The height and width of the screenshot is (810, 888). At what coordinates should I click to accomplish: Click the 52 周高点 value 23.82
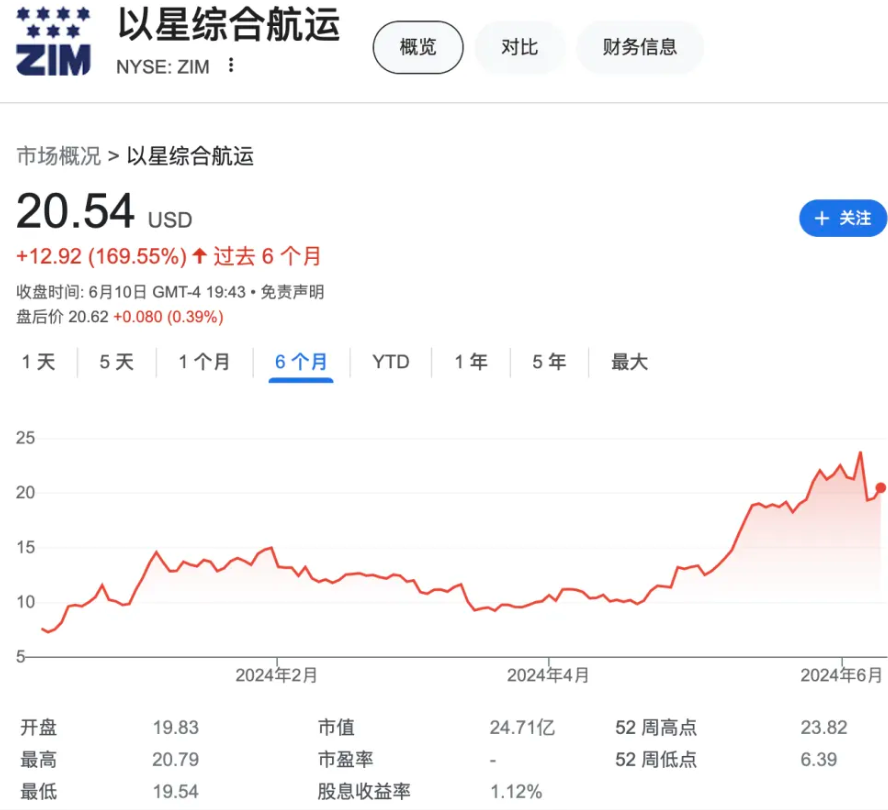824,727
